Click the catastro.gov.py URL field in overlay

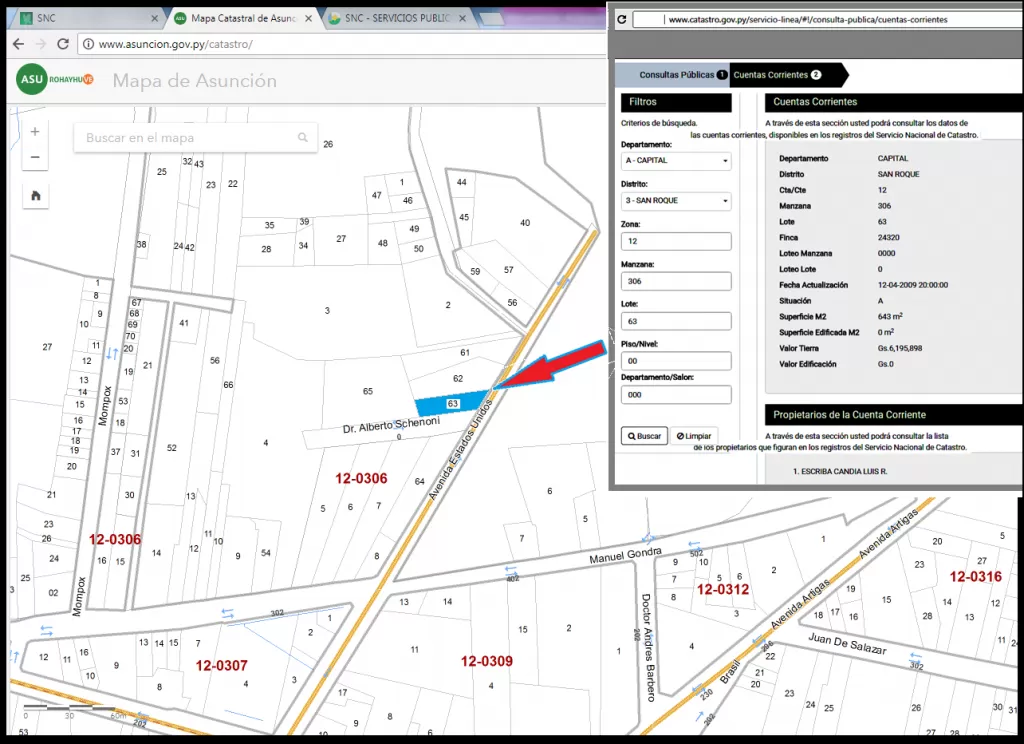click(x=826, y=20)
